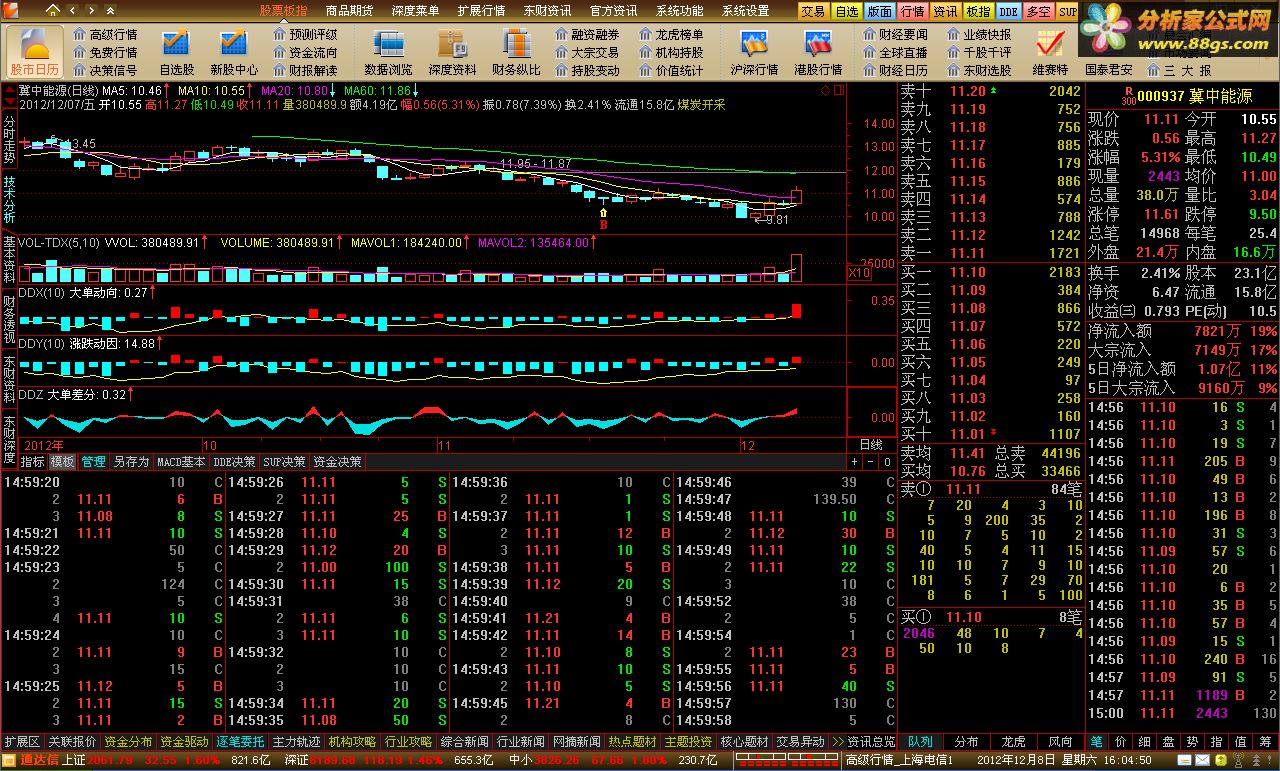Click 预测评级 toolbar item

[305, 34]
